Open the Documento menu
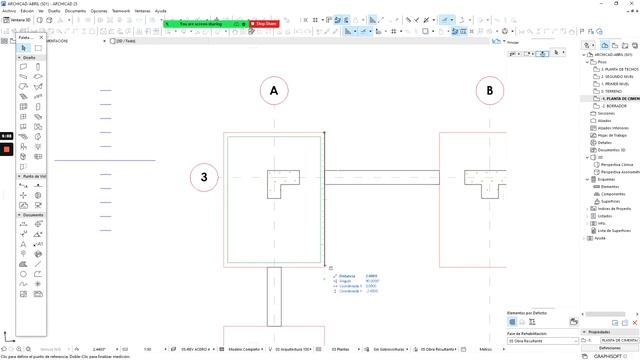 coord(76,11)
